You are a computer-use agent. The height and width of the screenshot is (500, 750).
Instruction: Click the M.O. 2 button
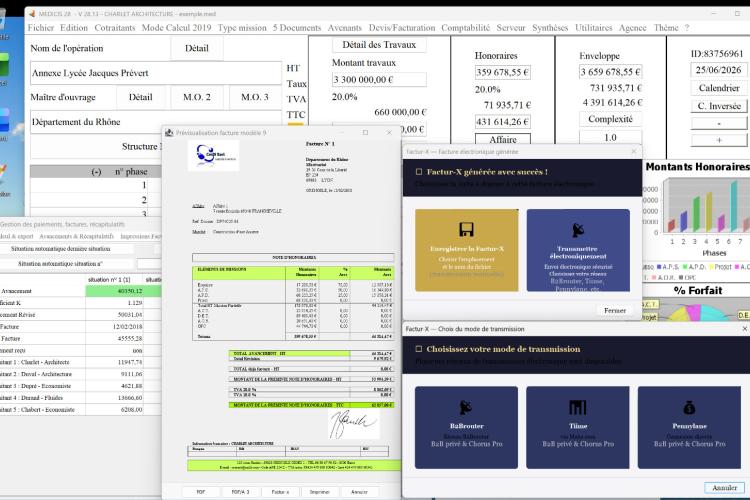[197, 97]
